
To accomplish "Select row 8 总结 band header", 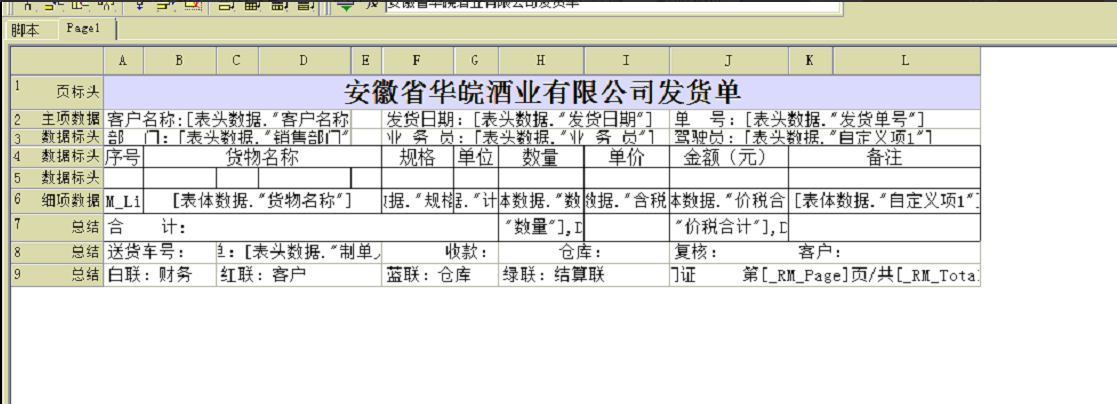I will (57, 252).
